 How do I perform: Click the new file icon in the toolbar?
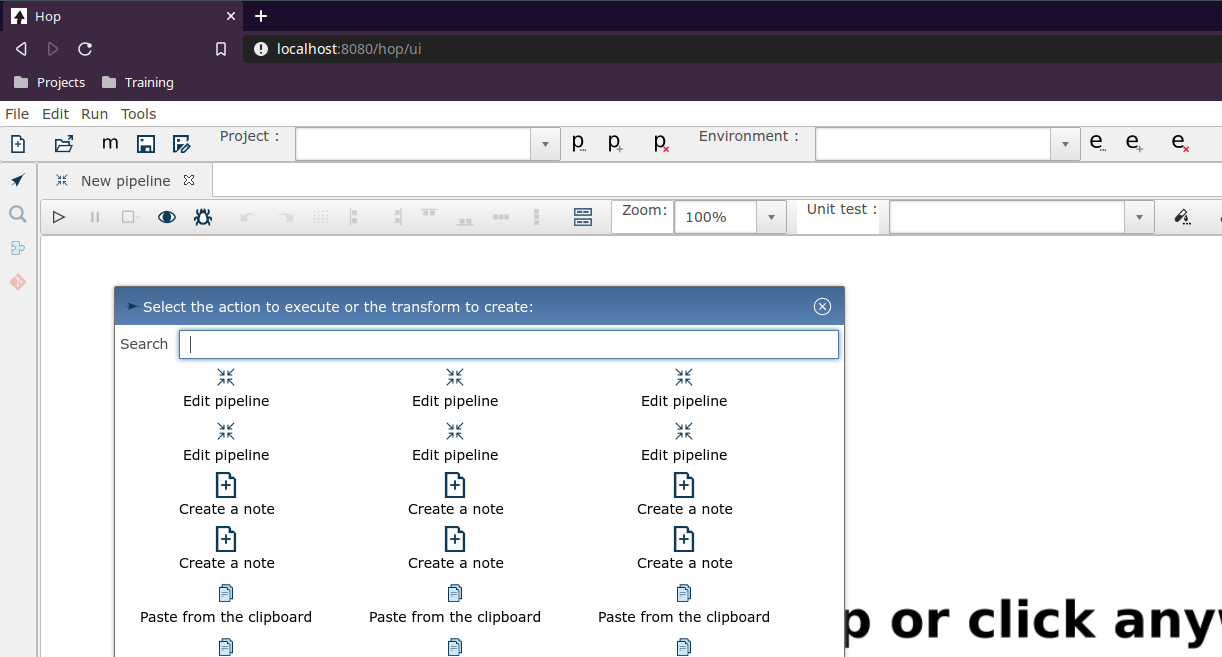pos(18,144)
